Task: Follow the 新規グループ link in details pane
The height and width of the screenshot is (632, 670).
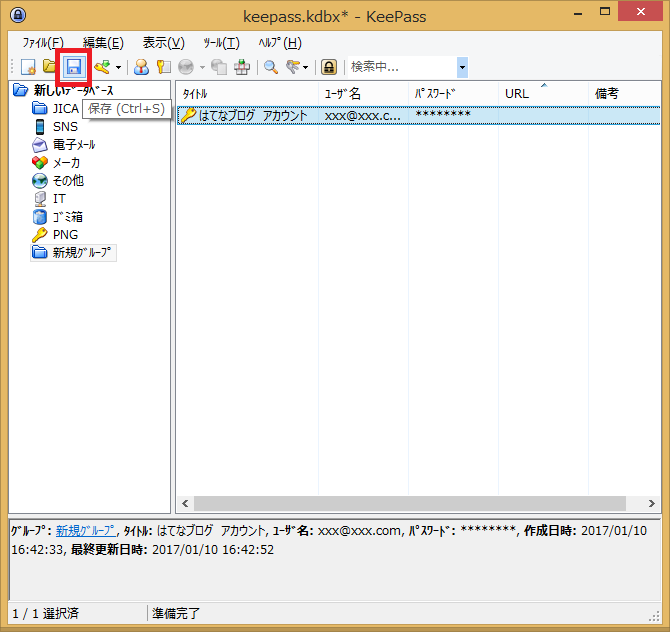Action: [85, 531]
